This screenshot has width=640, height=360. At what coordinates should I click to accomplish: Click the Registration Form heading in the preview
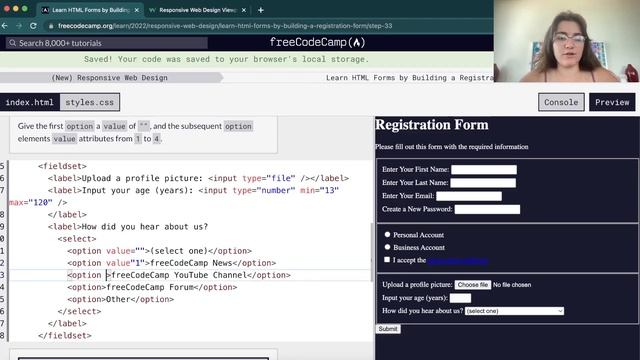pyautogui.click(x=431, y=125)
